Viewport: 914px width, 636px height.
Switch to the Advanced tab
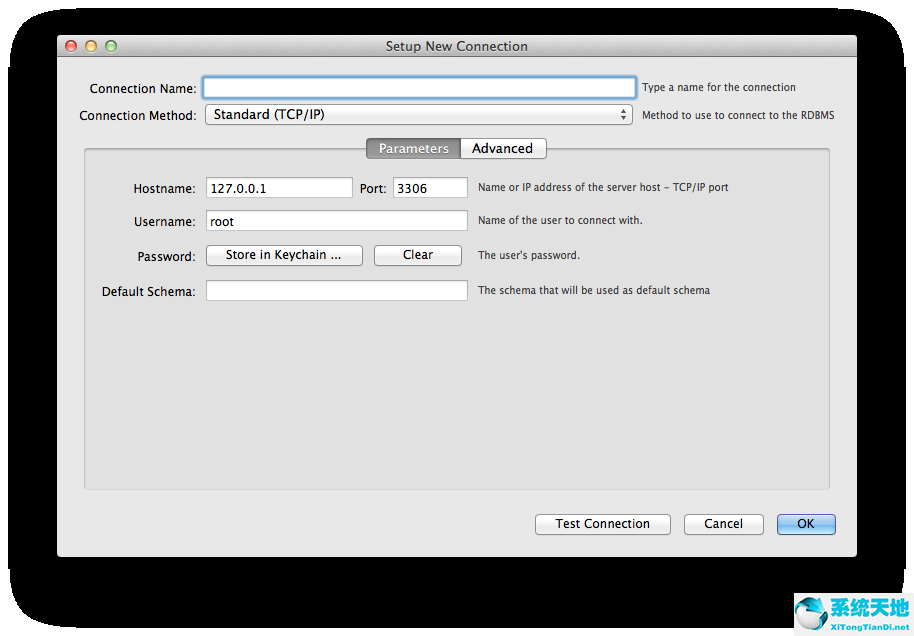pos(502,148)
